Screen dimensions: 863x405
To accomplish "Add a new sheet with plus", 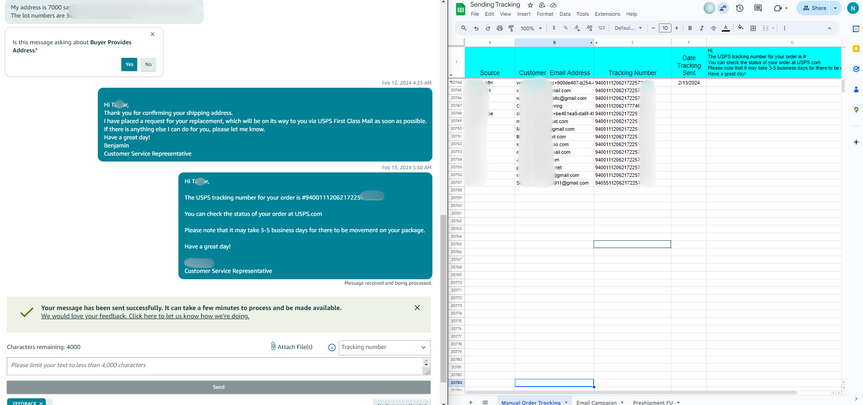I will coord(470,402).
